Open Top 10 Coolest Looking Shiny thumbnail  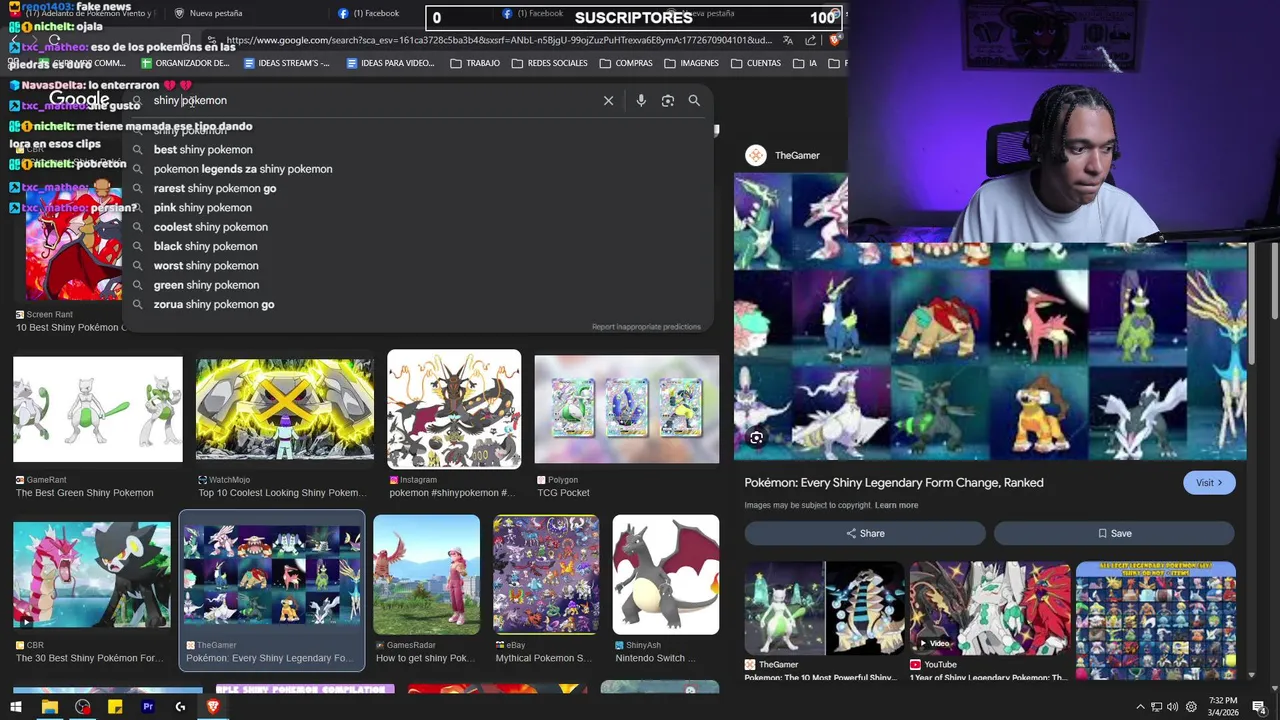click(285, 409)
